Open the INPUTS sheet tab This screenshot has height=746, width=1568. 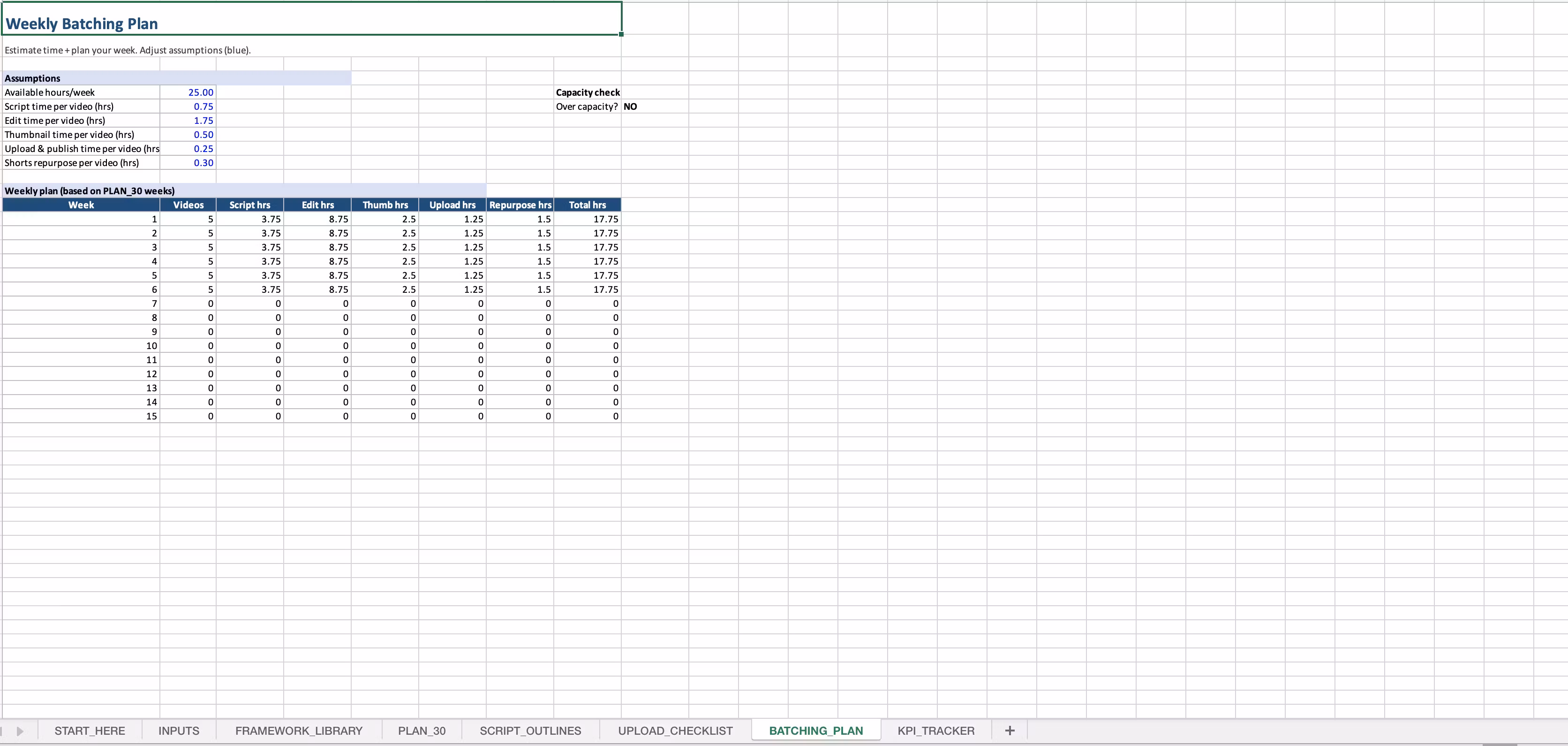[178, 731]
